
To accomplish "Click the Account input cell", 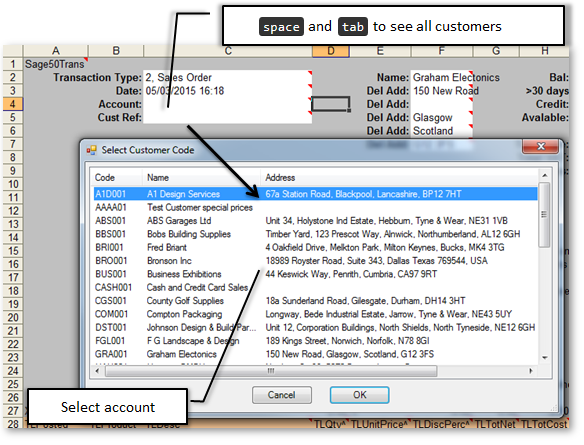I will [227, 104].
